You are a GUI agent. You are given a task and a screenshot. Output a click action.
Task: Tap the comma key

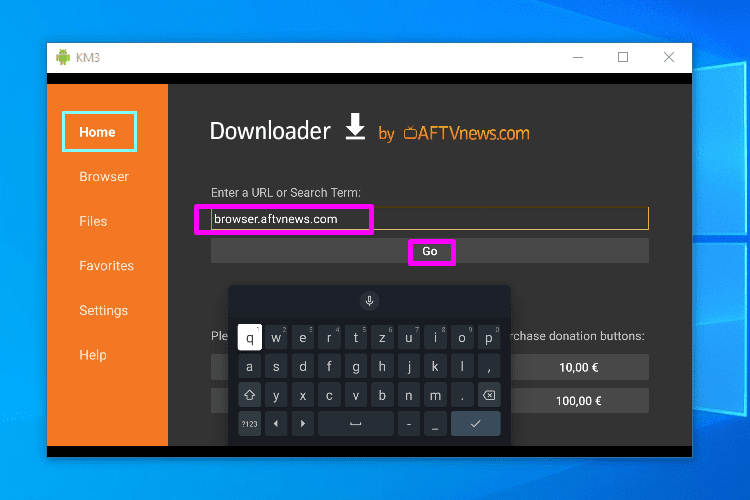(x=488, y=367)
